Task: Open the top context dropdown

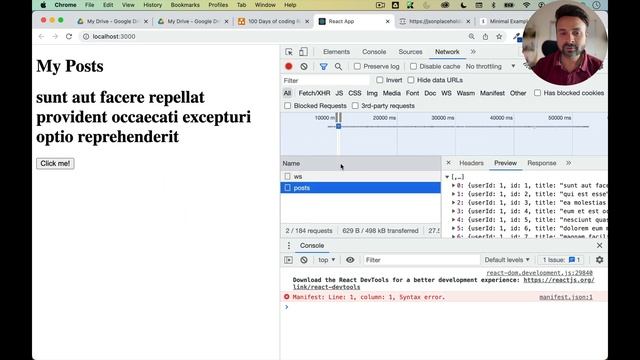Action: [x=327, y=260]
